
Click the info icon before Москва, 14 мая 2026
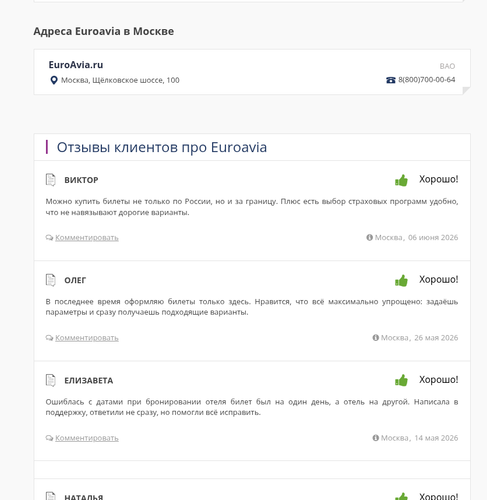point(376,438)
